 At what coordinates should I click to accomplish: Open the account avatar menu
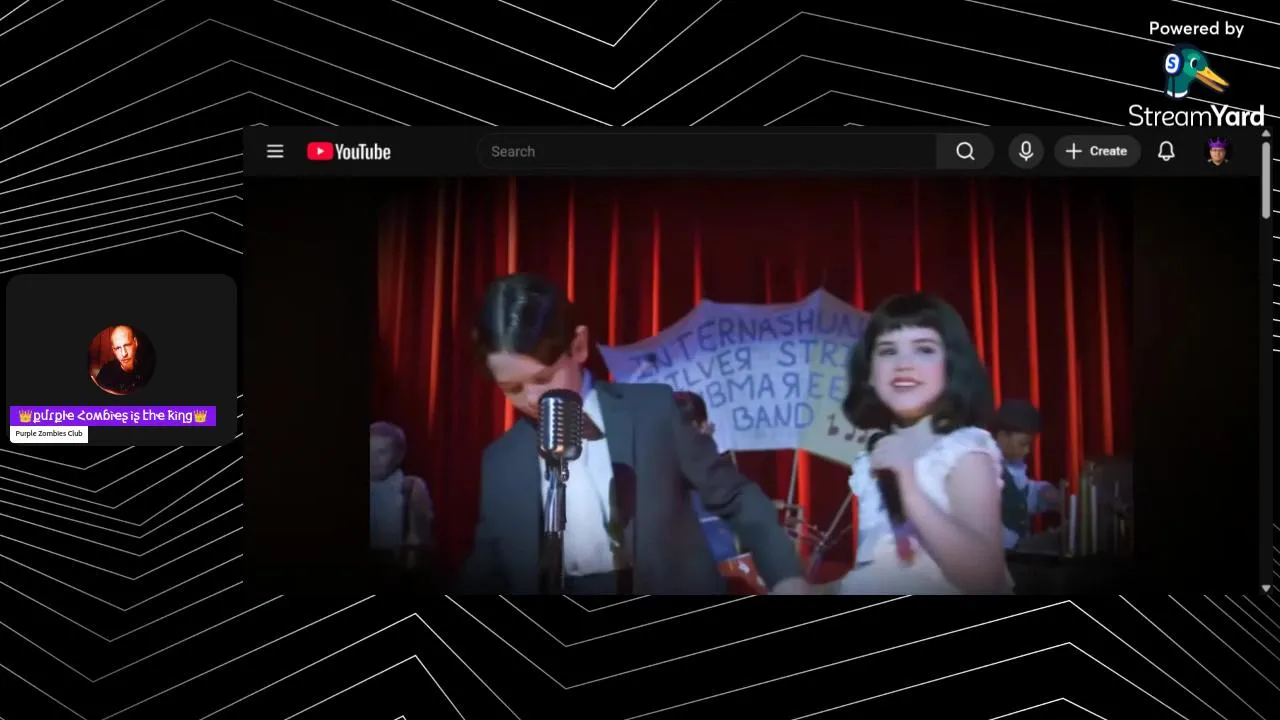click(1217, 151)
